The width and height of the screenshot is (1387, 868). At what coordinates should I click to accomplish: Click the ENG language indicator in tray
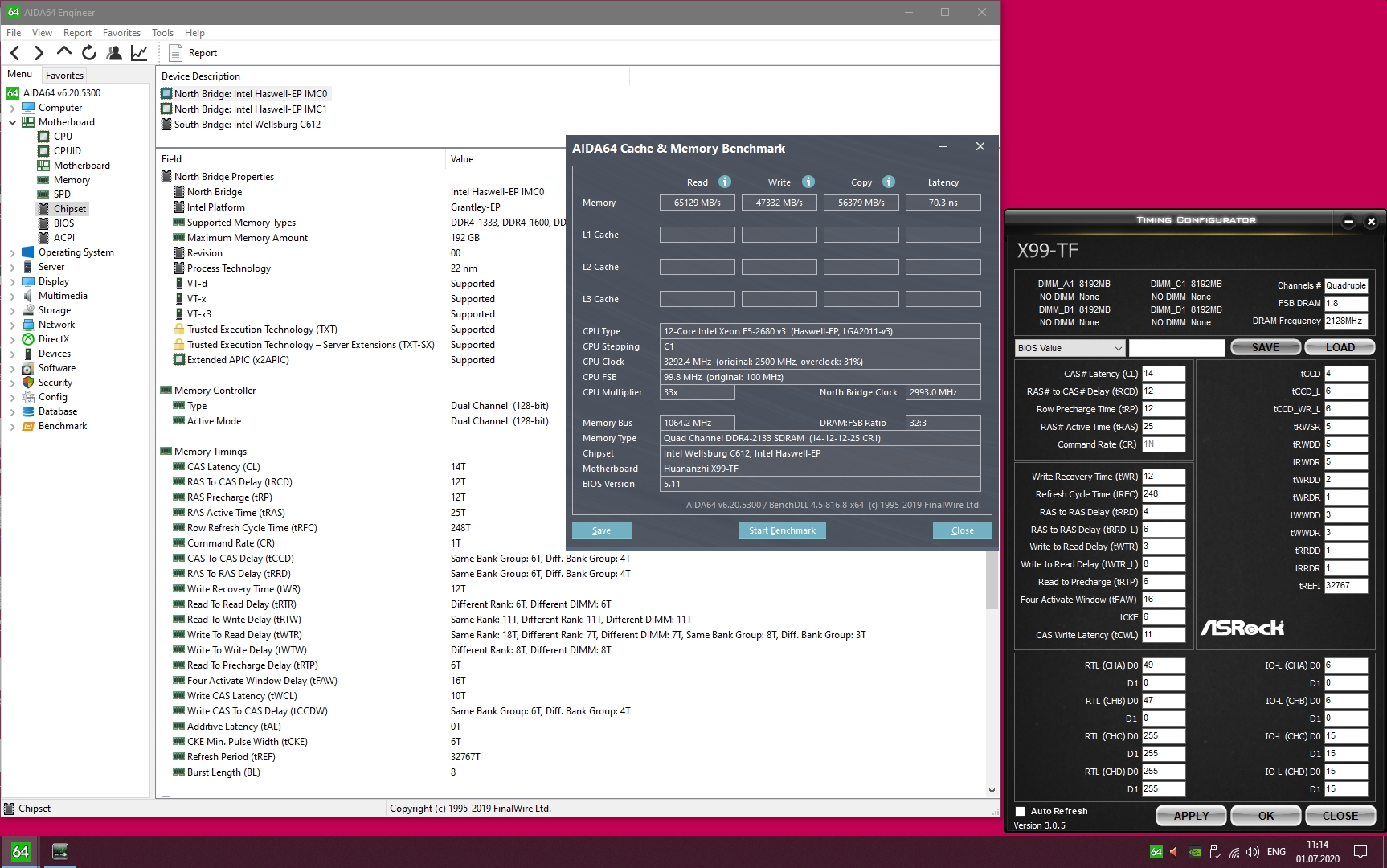[1276, 852]
